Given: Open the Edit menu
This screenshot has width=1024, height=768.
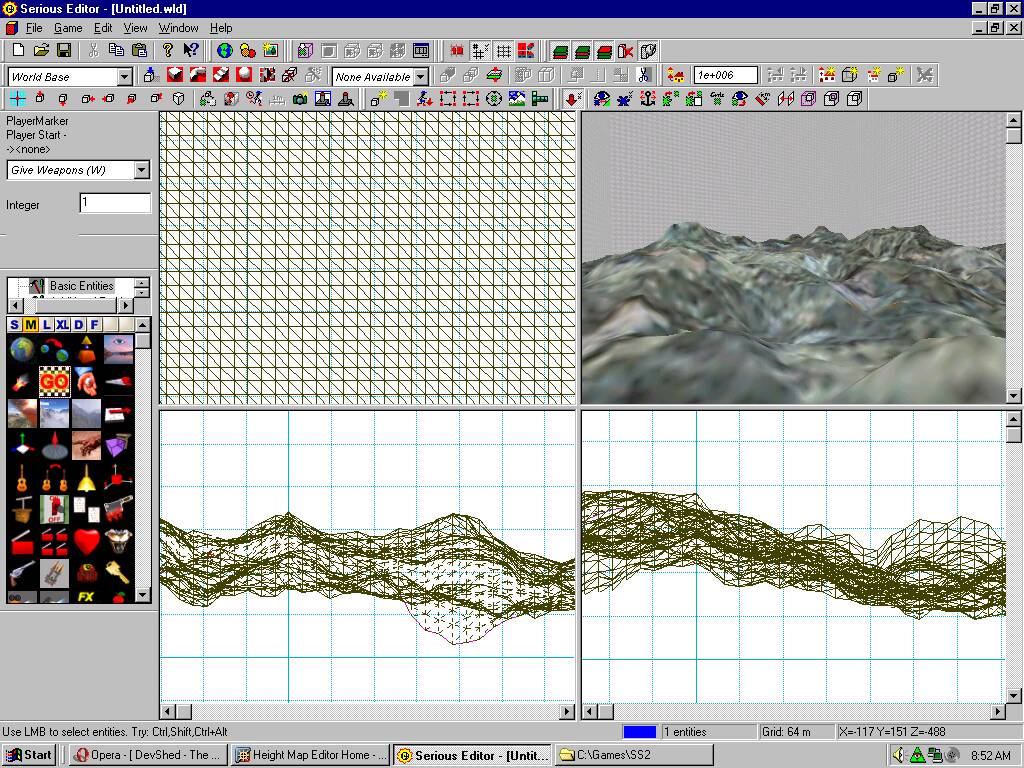Looking at the screenshot, I should (x=103, y=28).
